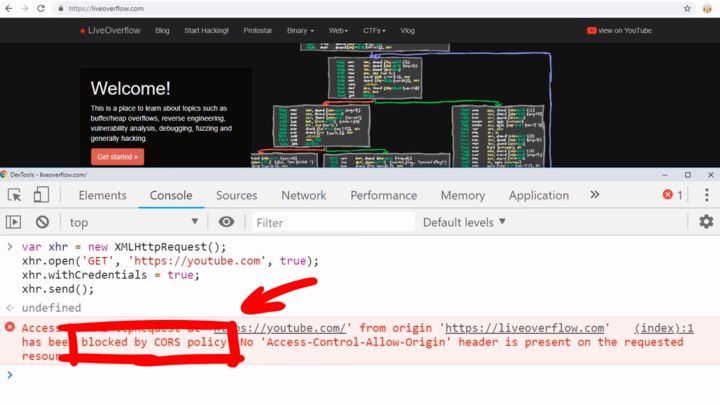This screenshot has height=405, width=720.
Task: Switch to the Console tab
Action: point(171,195)
